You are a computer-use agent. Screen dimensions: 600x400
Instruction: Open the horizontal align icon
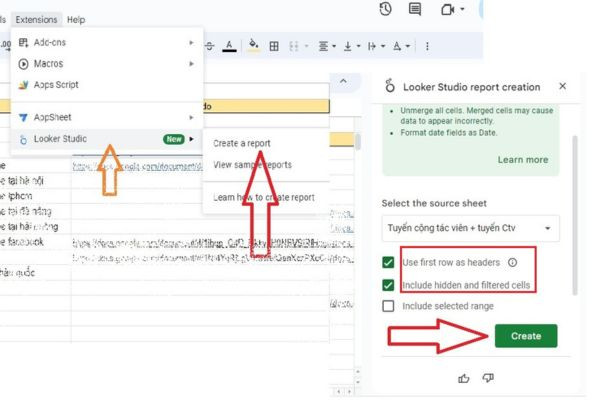323,46
